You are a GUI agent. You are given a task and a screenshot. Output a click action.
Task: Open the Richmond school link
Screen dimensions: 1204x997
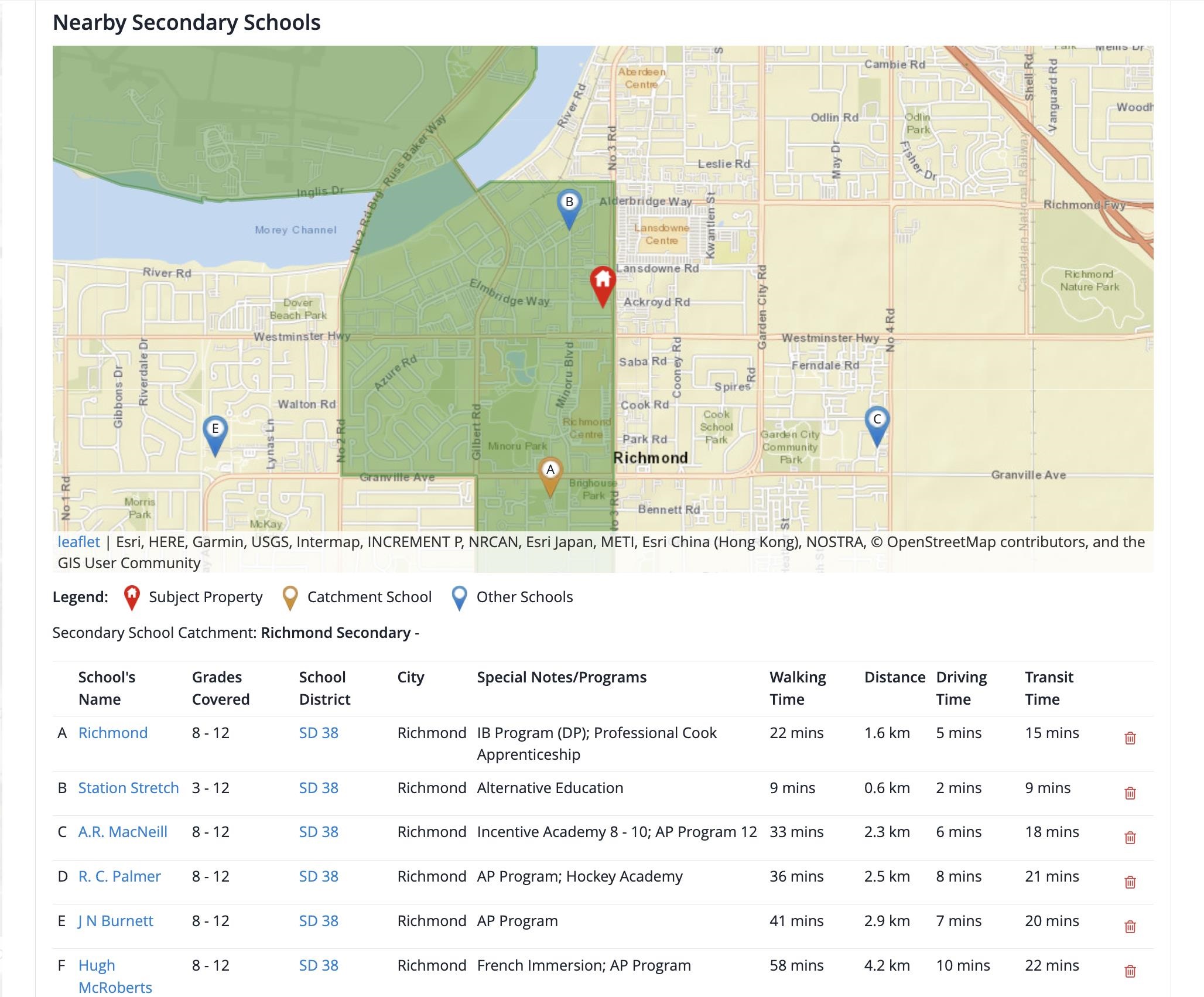click(113, 733)
